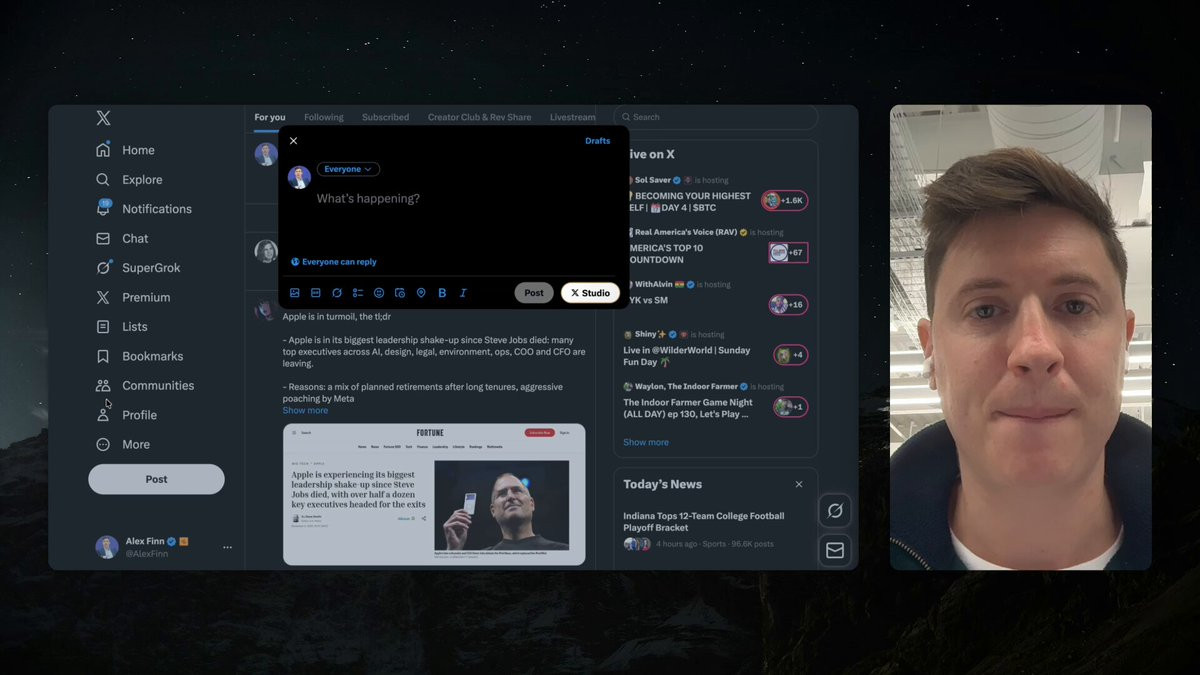Open Explore in the sidebar
The width and height of the screenshot is (1200, 675).
coord(129,180)
